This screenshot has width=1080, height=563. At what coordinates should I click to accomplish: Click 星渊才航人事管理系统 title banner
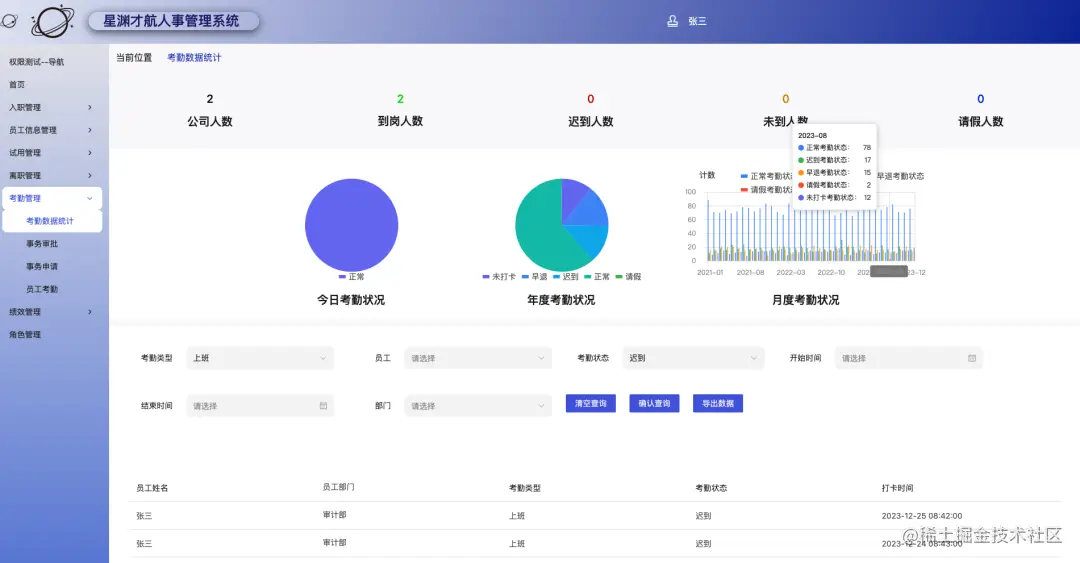(173, 21)
